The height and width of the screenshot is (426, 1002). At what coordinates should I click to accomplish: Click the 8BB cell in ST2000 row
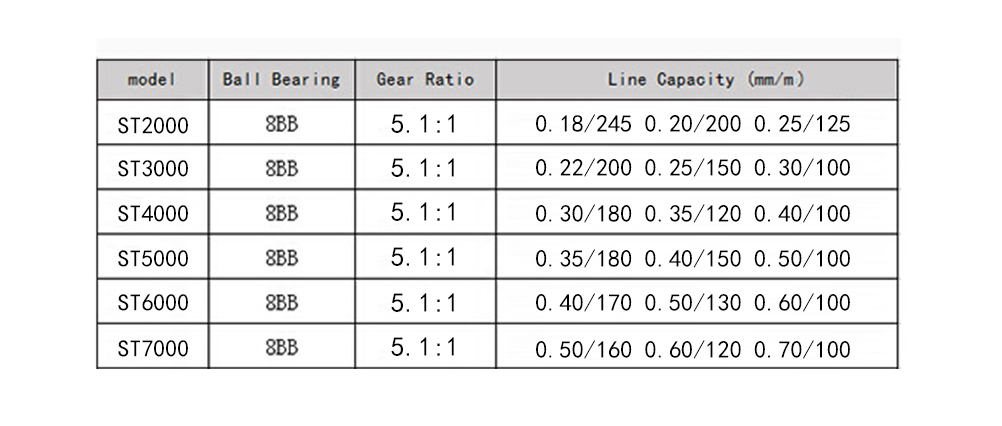(x=281, y=124)
